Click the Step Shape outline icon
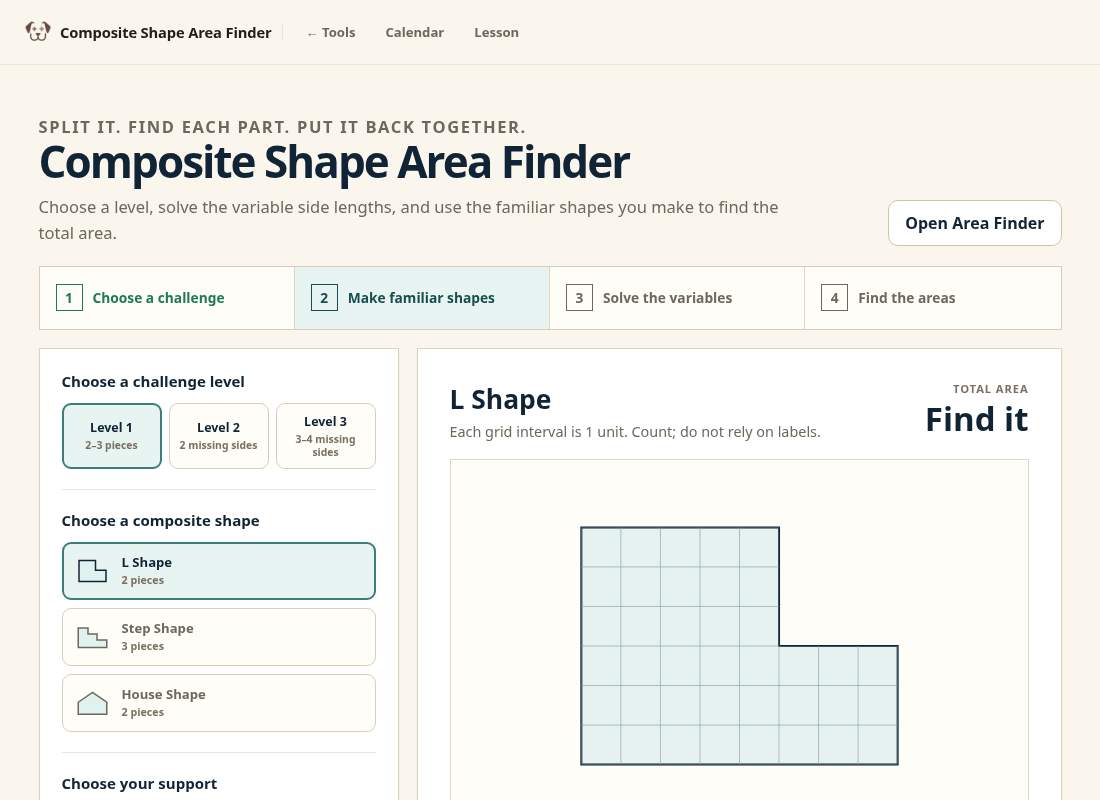 click(x=92, y=636)
